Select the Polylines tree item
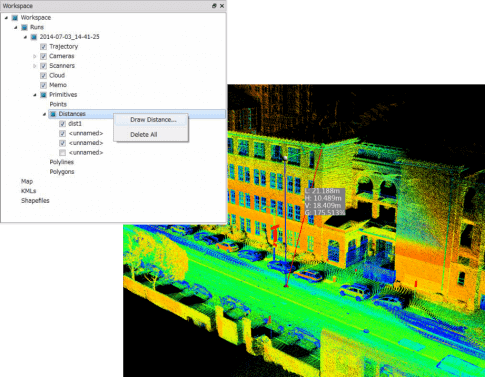The image size is (485, 377). 62,162
